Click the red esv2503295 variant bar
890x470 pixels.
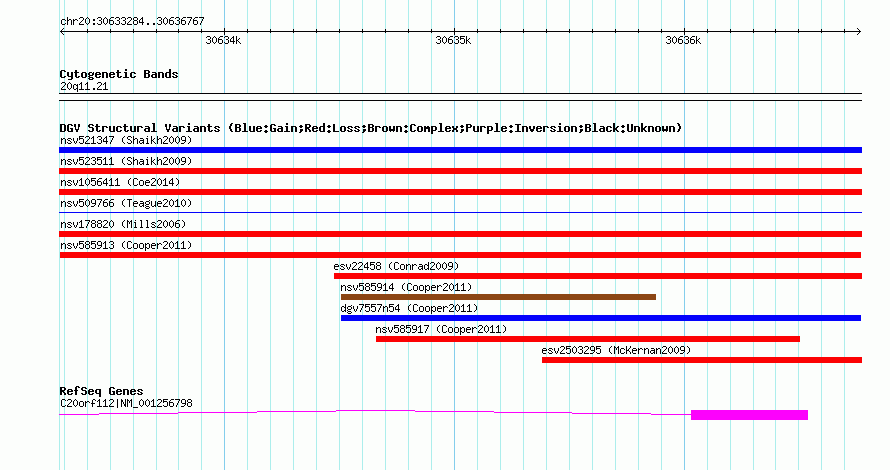(702, 360)
